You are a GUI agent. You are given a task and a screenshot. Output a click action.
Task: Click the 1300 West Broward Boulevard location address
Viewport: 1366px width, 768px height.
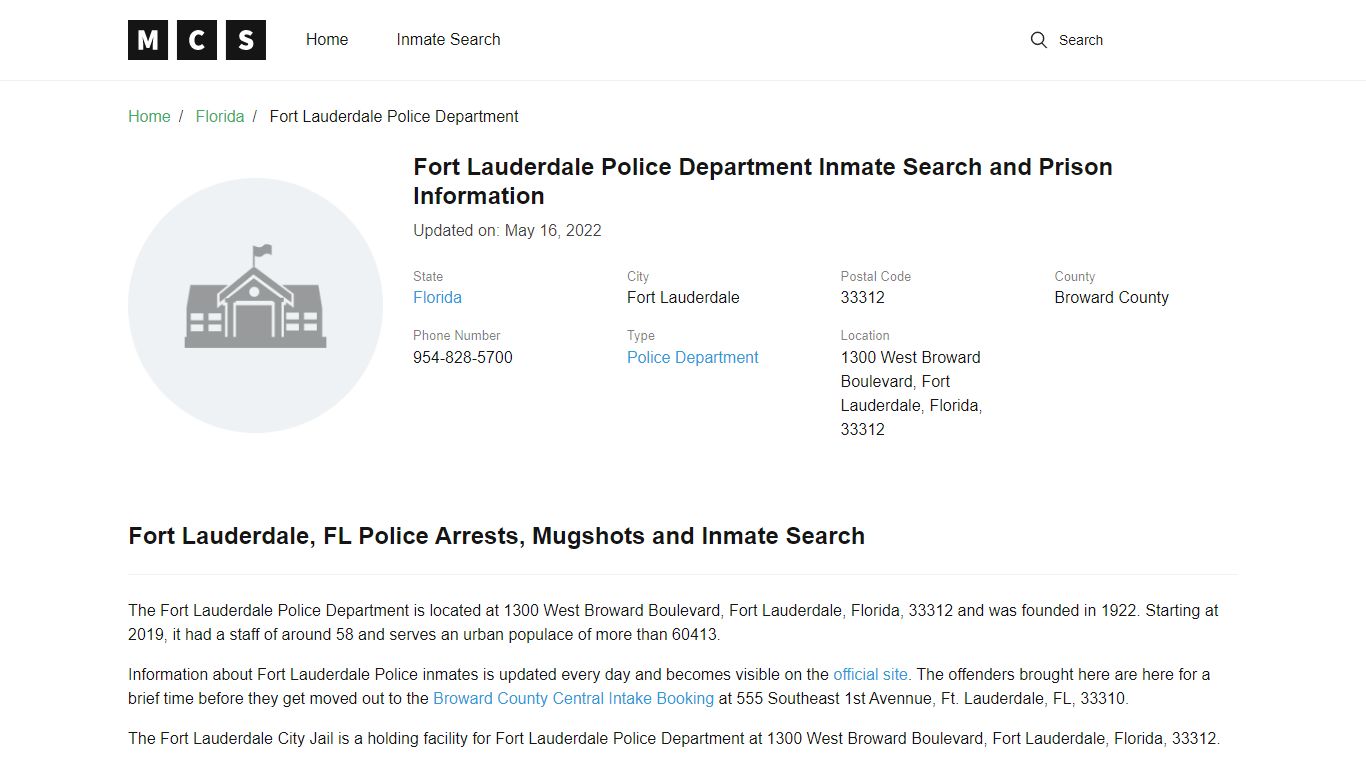911,393
